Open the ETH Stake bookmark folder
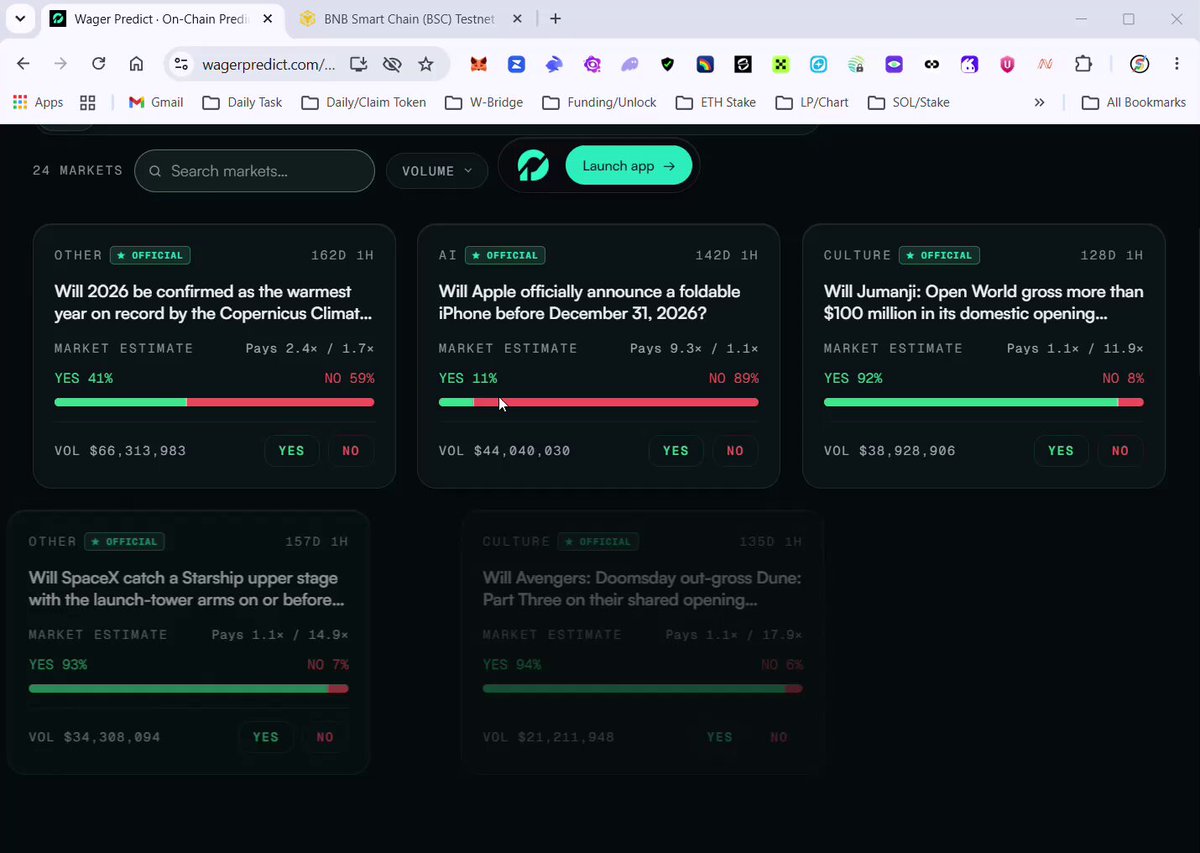Screen dimensions: 1200x853 [x=715, y=102]
